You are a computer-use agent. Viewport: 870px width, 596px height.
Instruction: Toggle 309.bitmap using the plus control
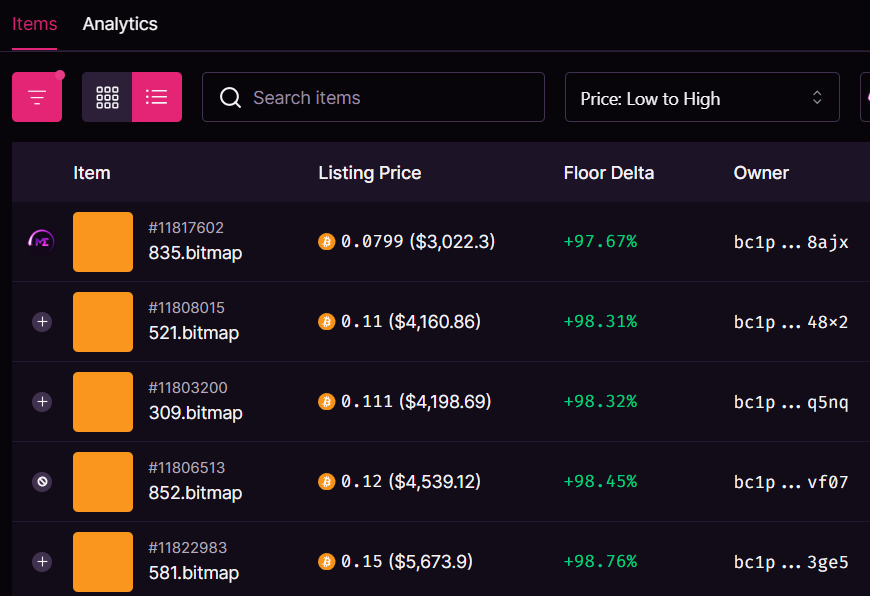pos(41,401)
